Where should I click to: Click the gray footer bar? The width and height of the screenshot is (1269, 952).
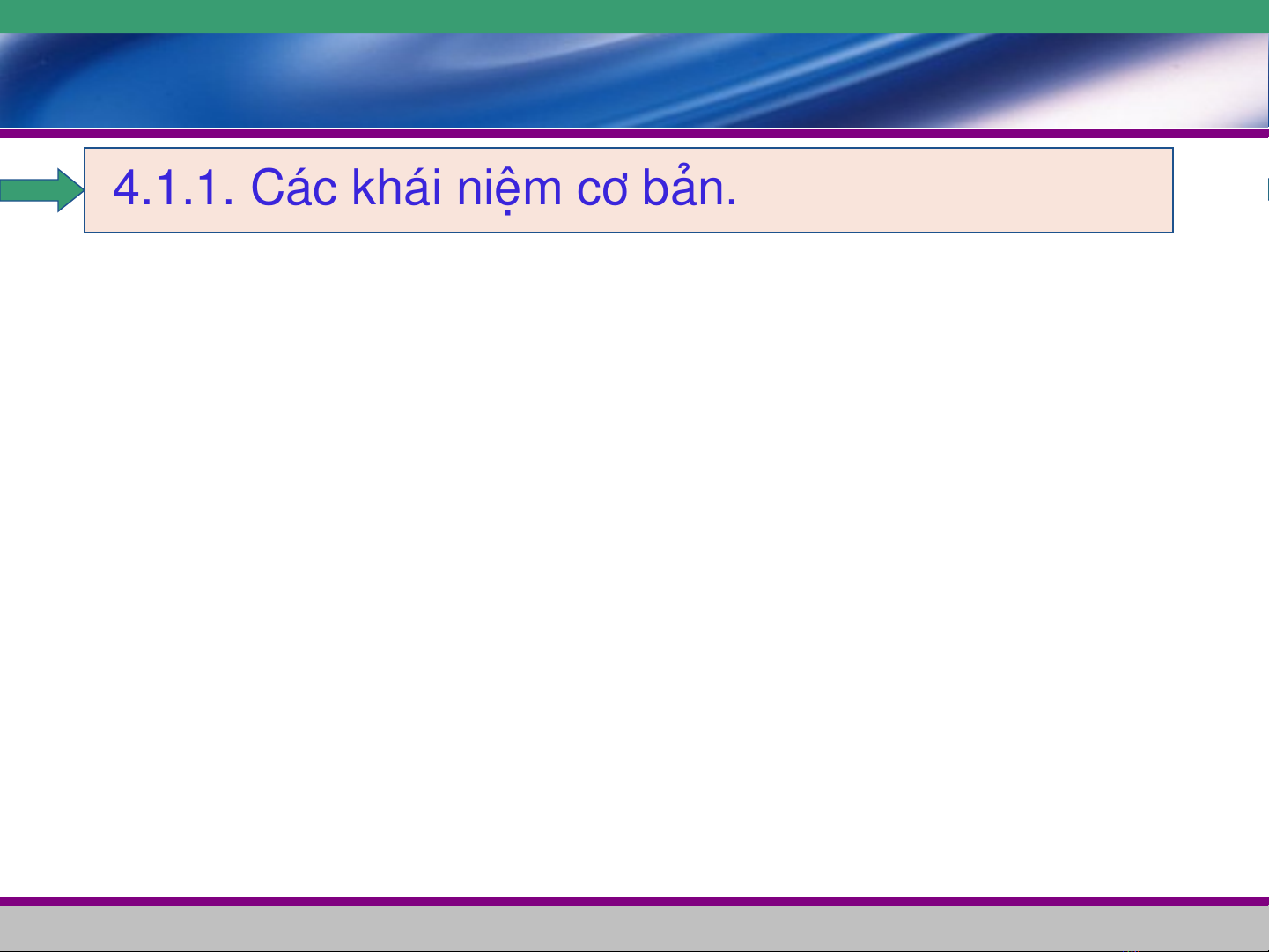click(634, 928)
